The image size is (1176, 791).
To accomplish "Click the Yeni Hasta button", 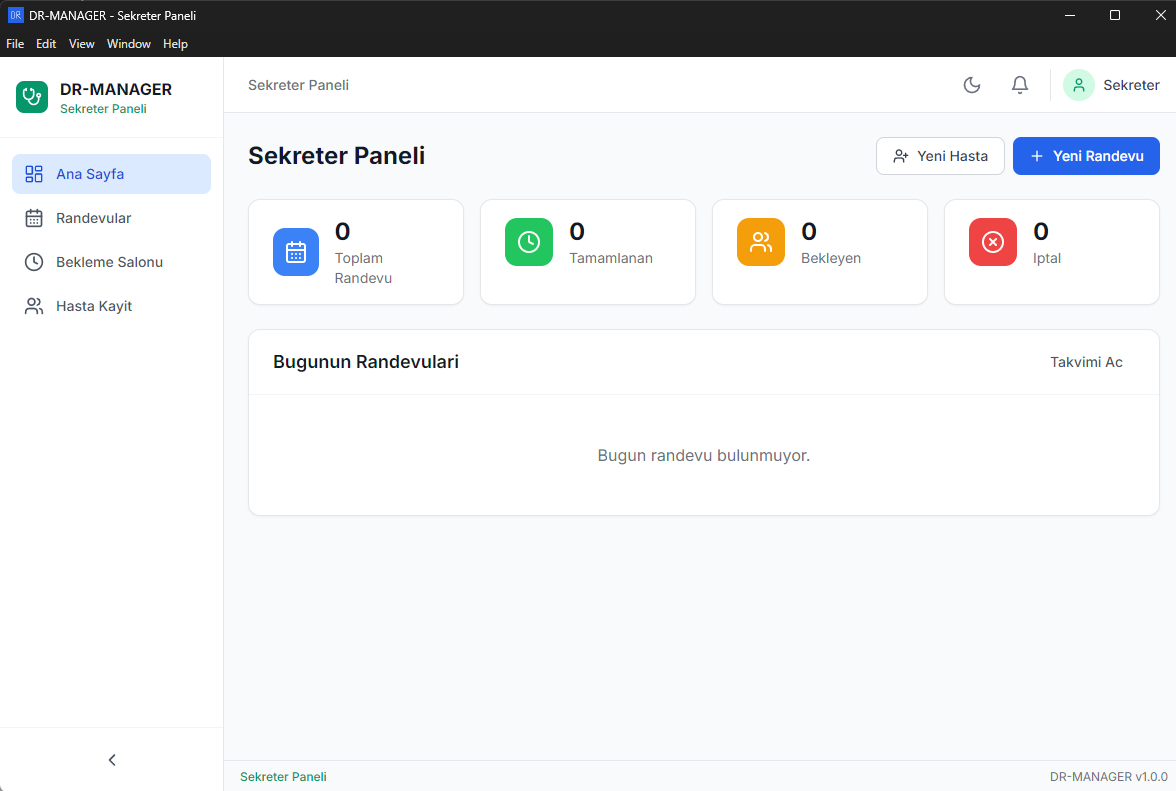I will tap(940, 156).
